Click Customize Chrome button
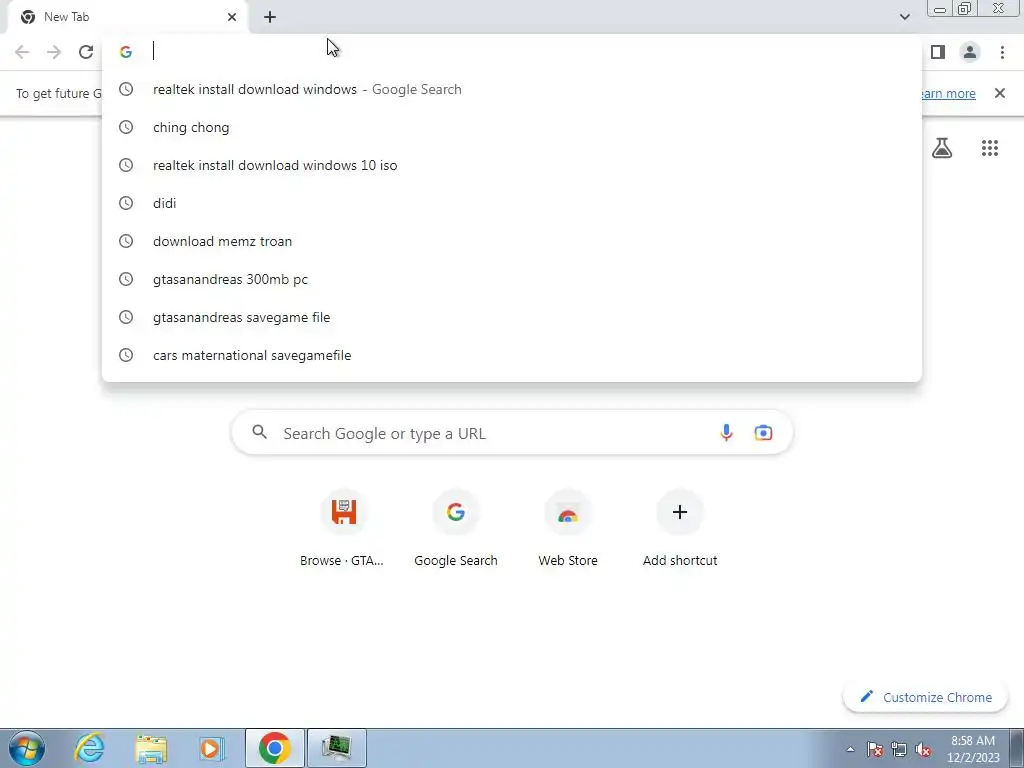 coord(925,697)
